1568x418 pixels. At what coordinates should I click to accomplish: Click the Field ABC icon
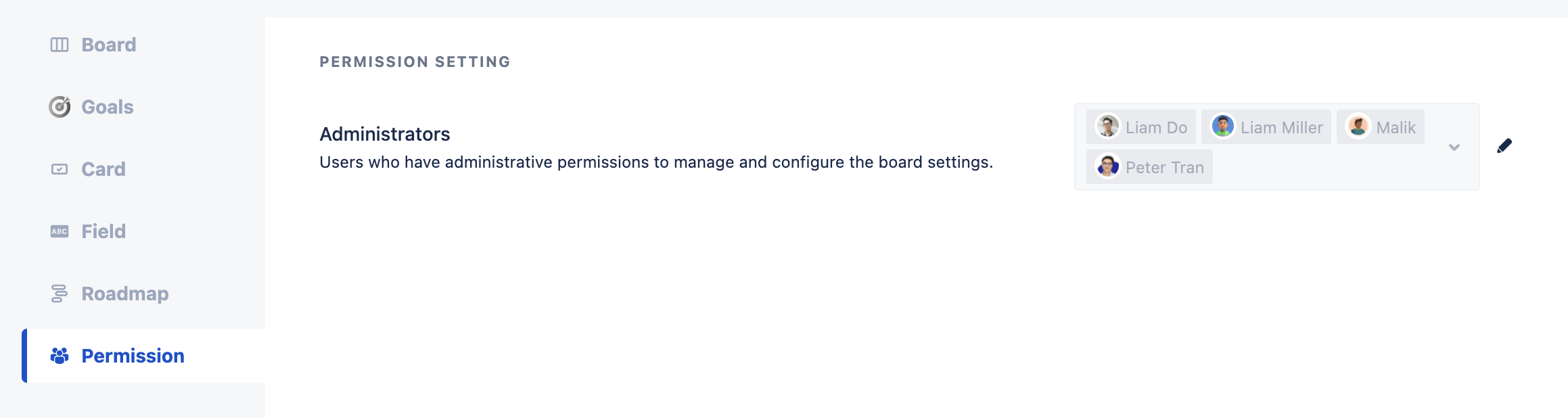(60, 231)
